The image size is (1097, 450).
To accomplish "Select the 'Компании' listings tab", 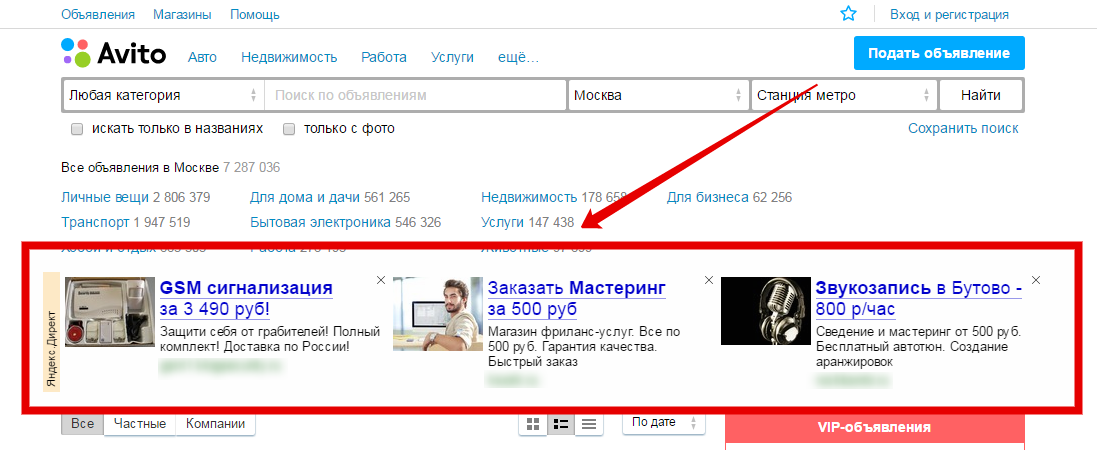I will (215, 423).
